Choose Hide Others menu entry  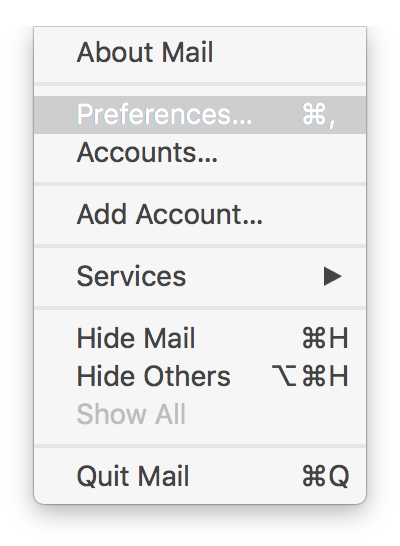[x=200, y=376]
